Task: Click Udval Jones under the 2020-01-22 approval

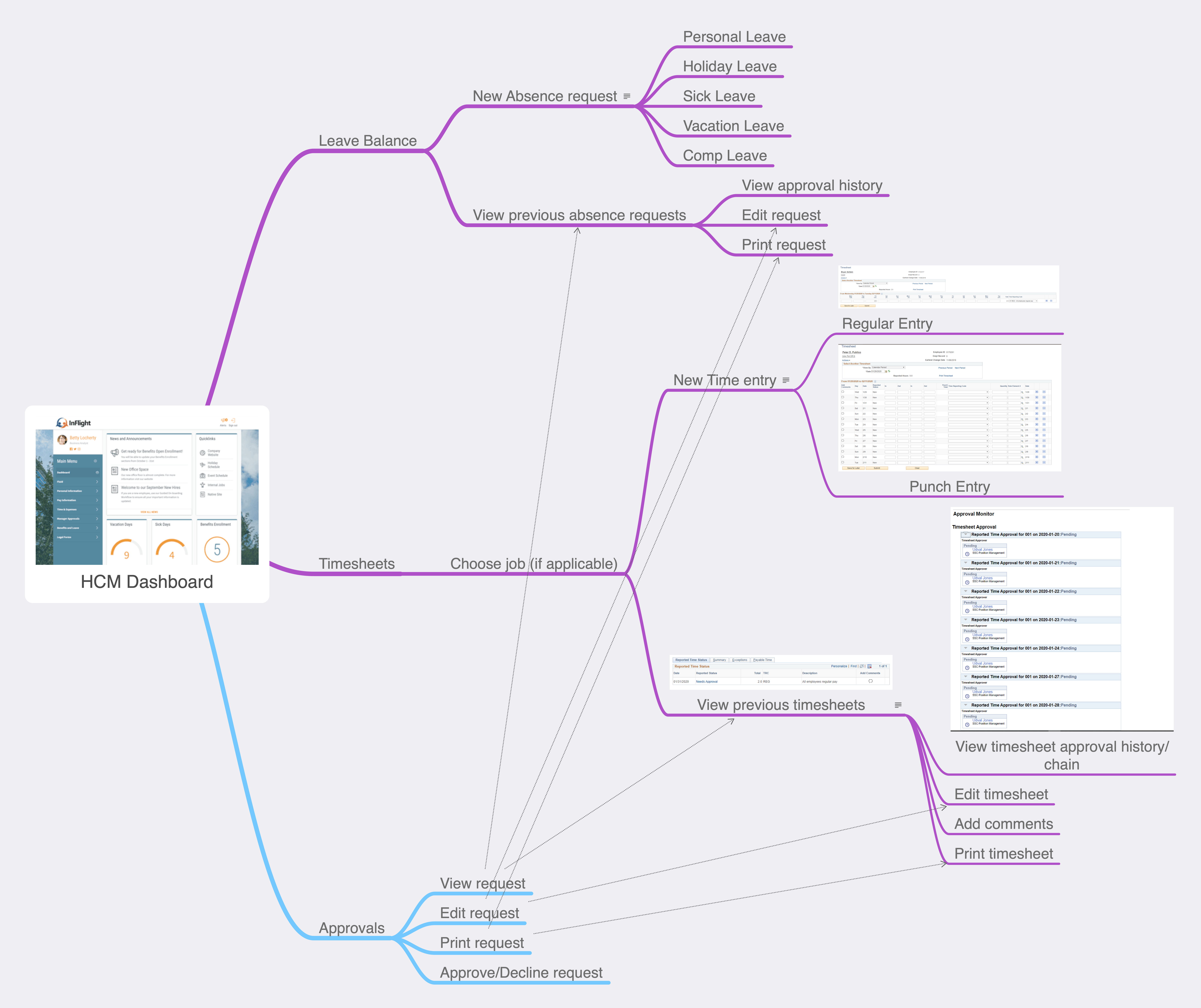Action: (982, 606)
